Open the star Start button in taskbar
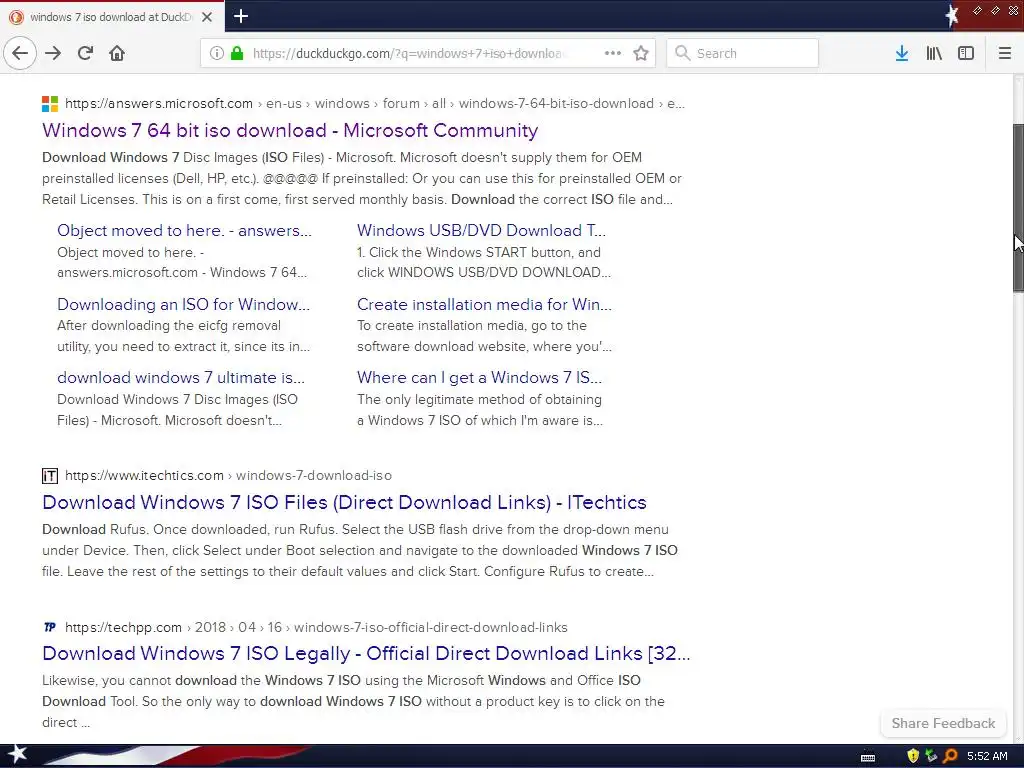The height and width of the screenshot is (768, 1024). pyautogui.click(x=17, y=754)
